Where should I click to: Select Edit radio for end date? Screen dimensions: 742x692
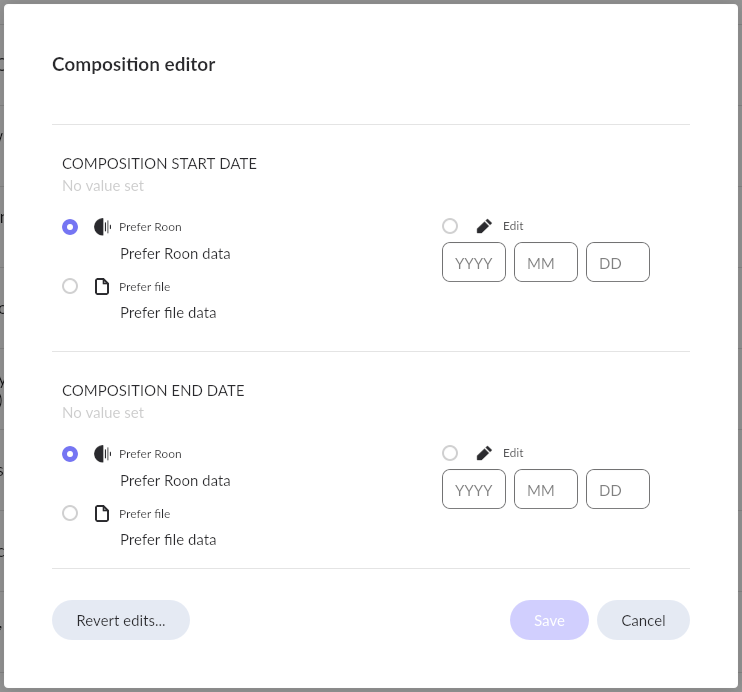click(450, 453)
